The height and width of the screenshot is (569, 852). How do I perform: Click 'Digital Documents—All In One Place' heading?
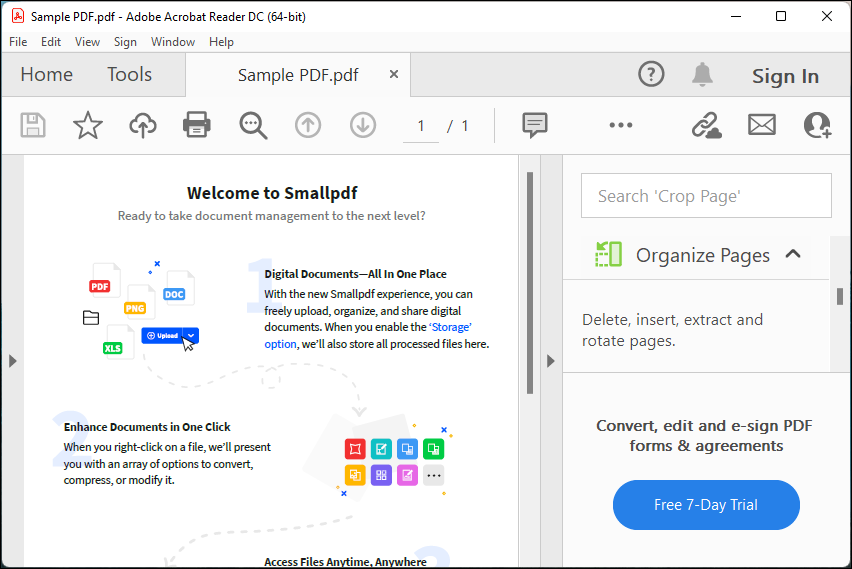click(355, 274)
